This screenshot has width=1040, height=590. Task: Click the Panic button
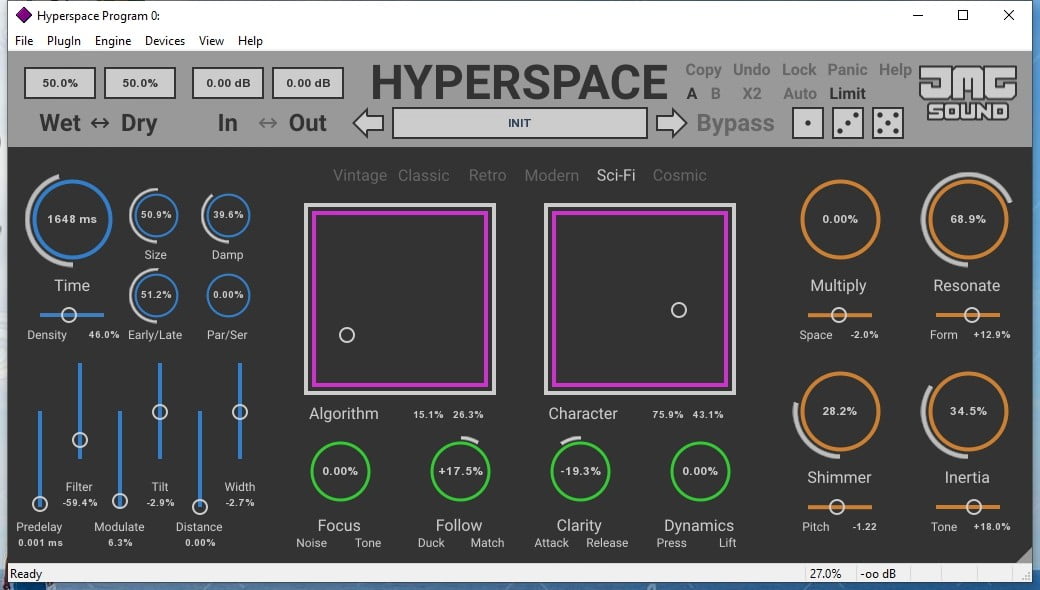848,70
